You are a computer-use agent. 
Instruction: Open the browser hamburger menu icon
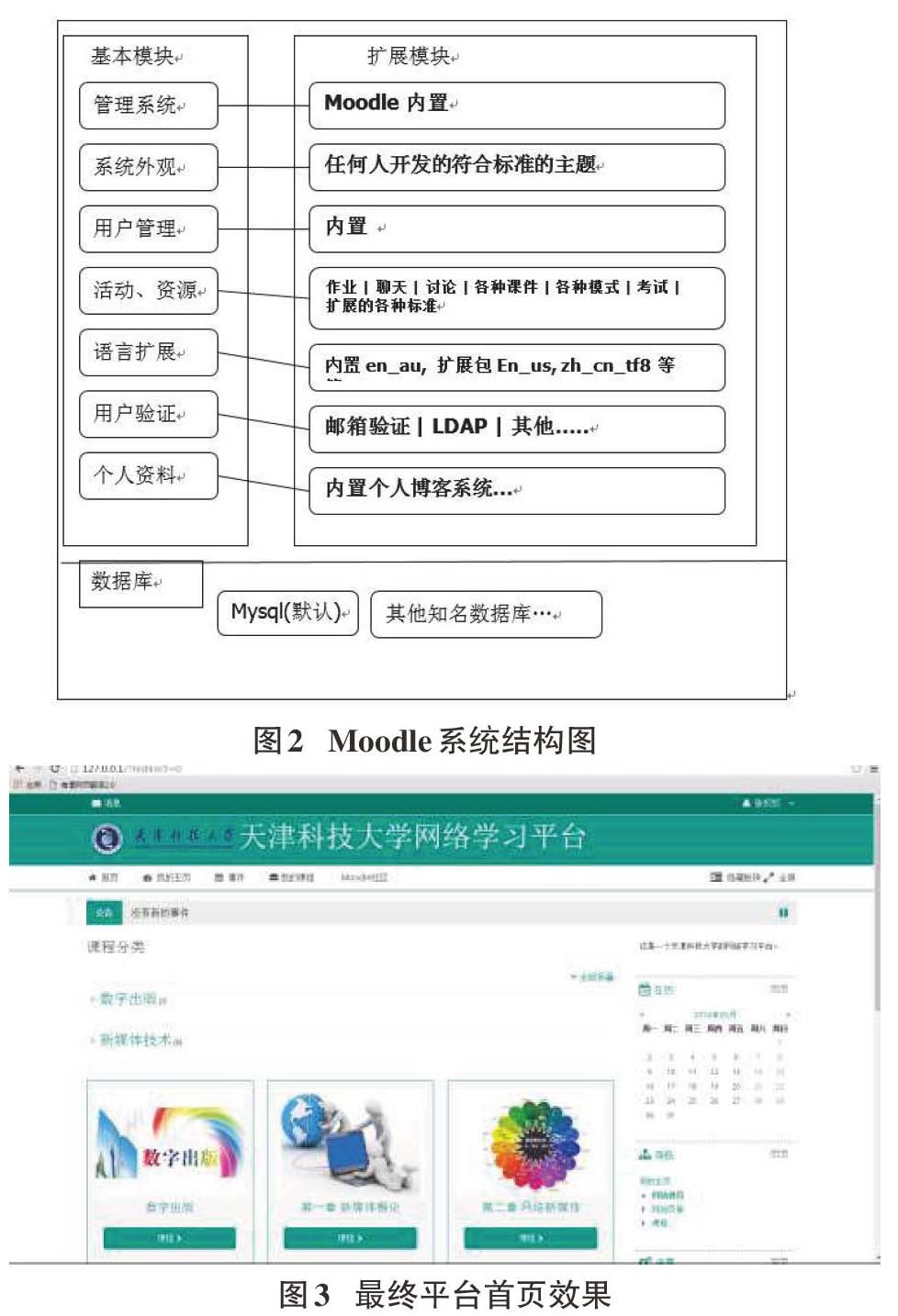873,768
